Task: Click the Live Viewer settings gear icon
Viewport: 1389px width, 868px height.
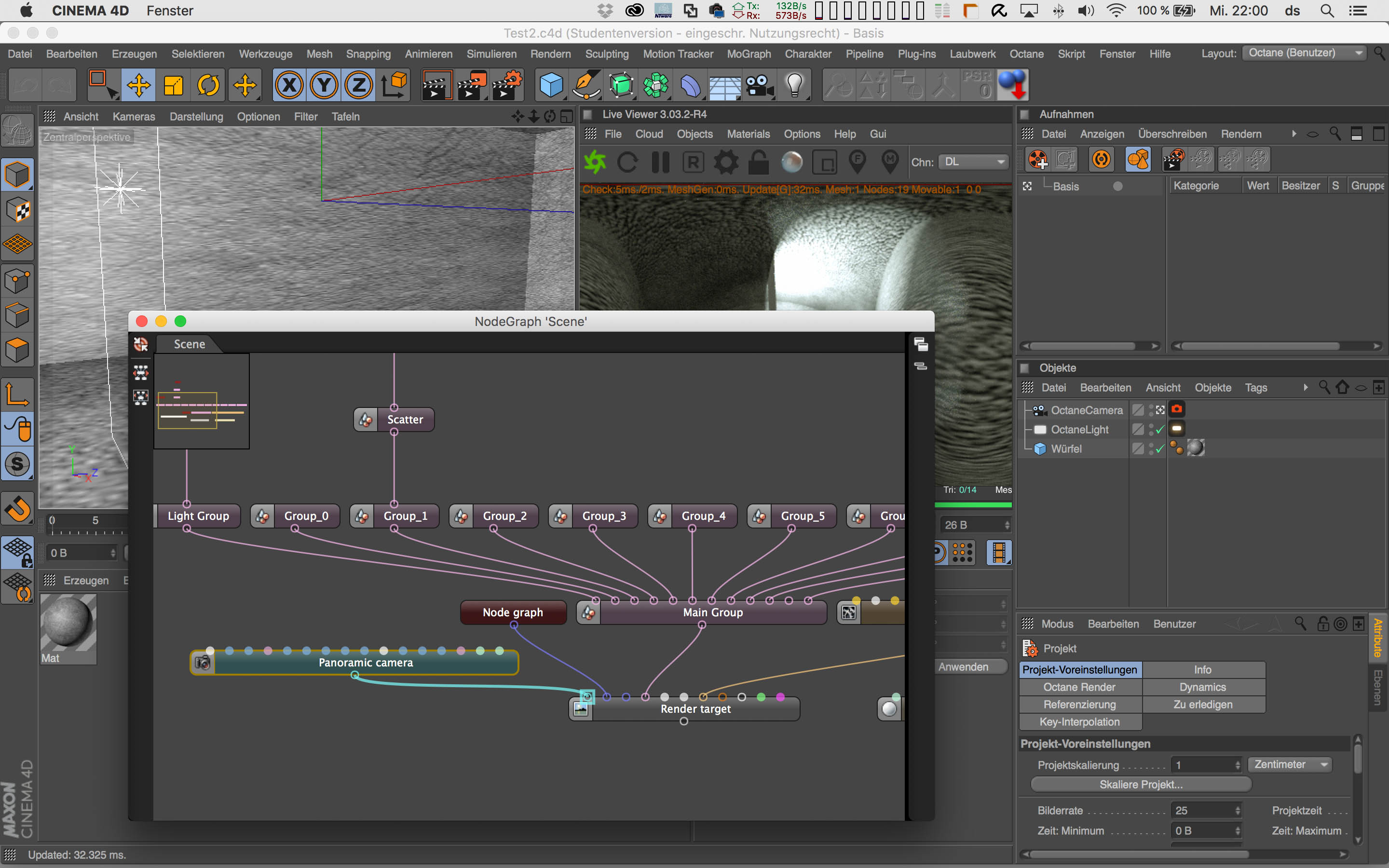Action: [x=726, y=163]
